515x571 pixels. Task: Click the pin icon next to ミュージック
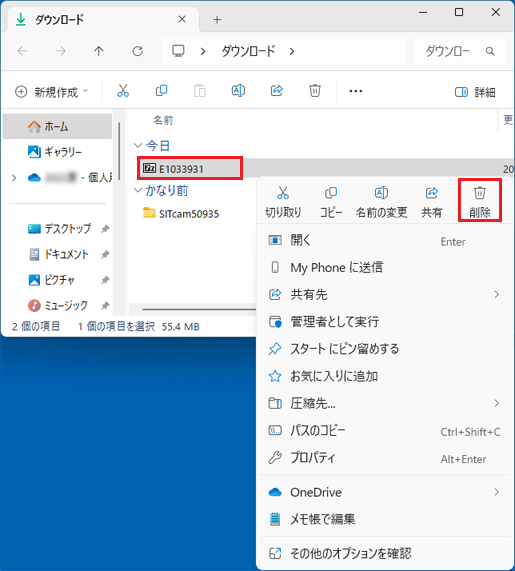coord(105,305)
